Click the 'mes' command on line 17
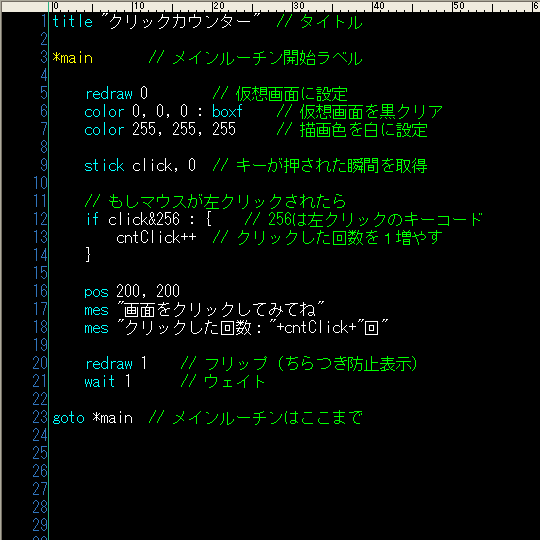Viewport: 540px width, 540px height. tap(96, 310)
